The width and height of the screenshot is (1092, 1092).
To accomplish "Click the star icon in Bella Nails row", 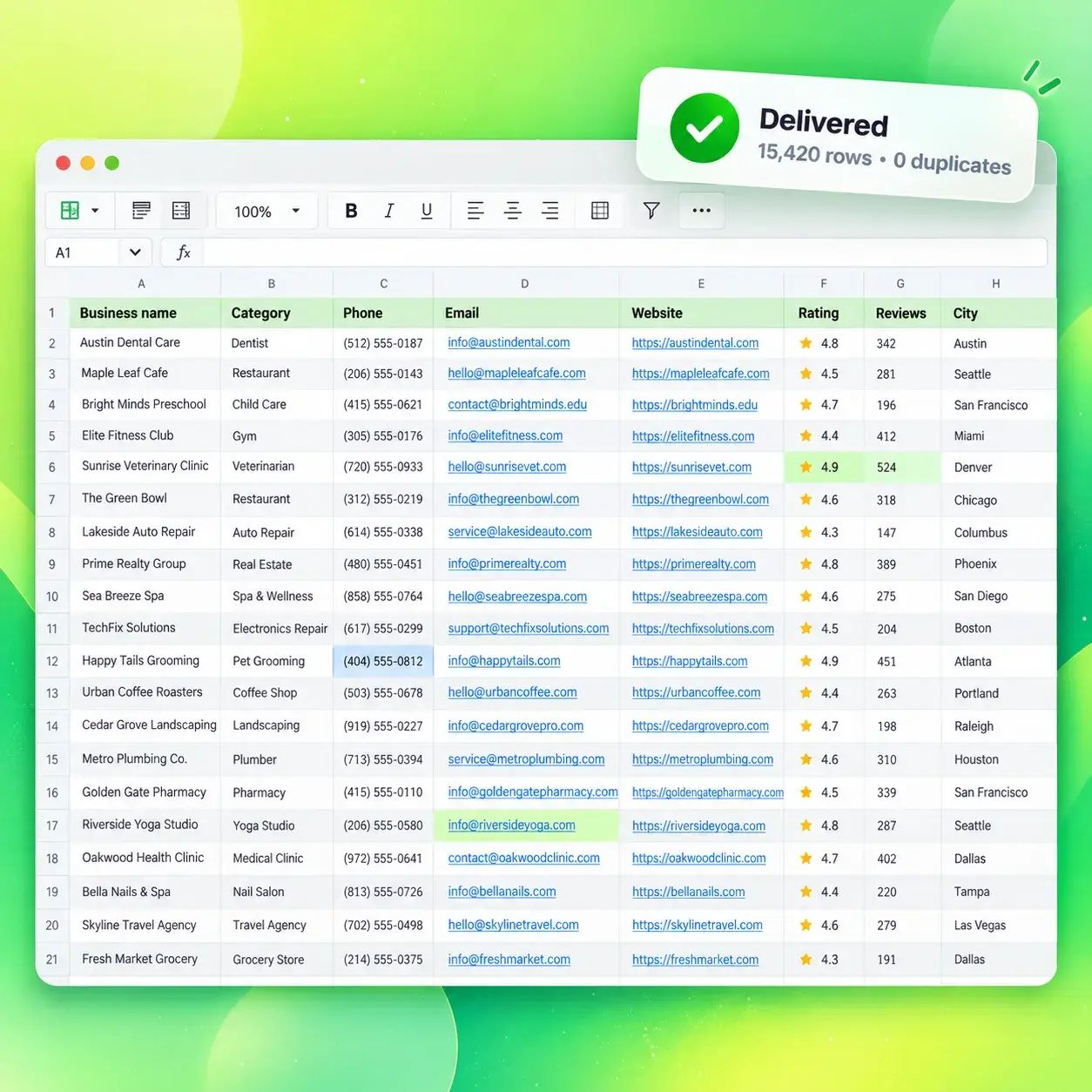I will 806,892.
